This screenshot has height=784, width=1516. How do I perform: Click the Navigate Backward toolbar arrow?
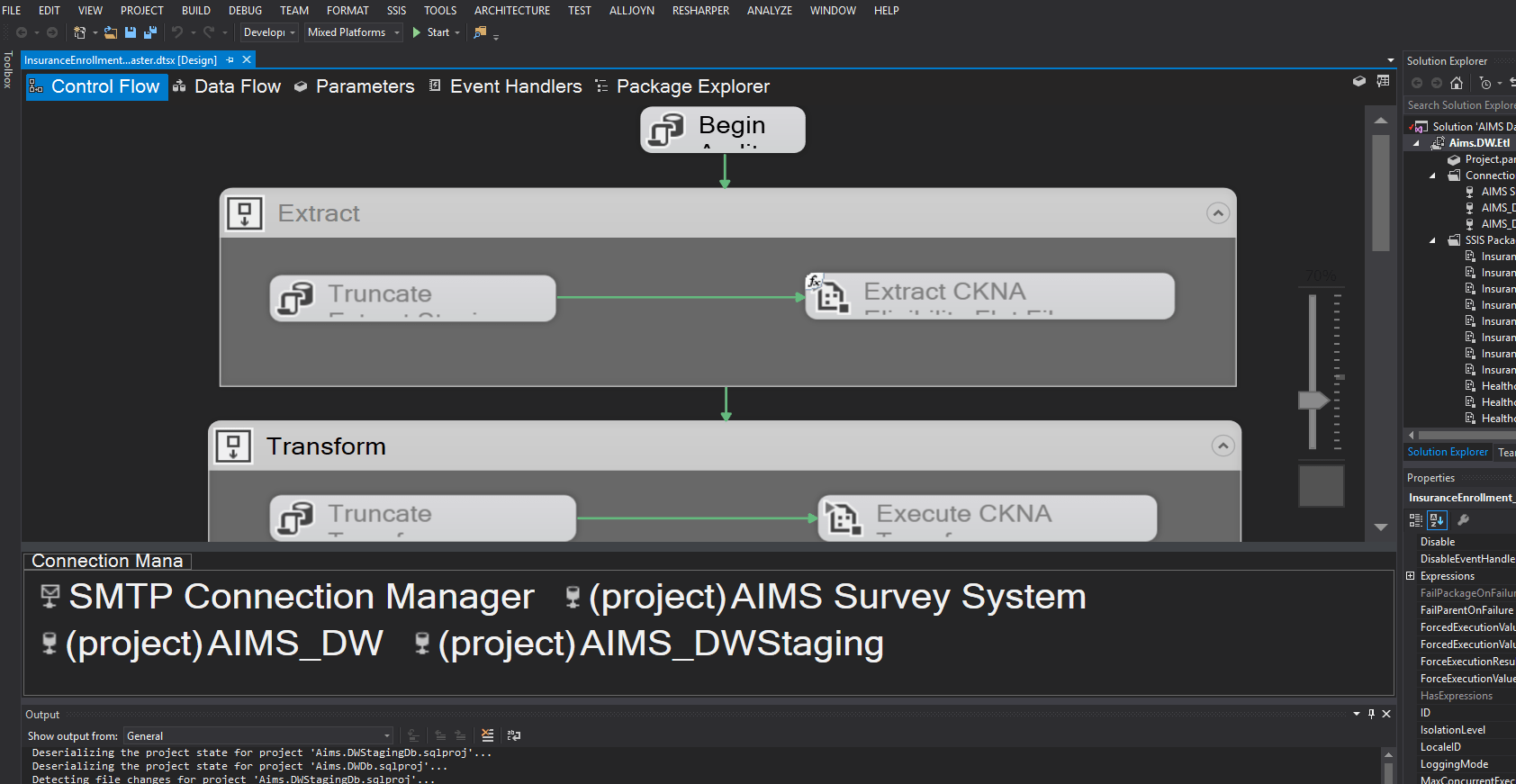tap(22, 32)
